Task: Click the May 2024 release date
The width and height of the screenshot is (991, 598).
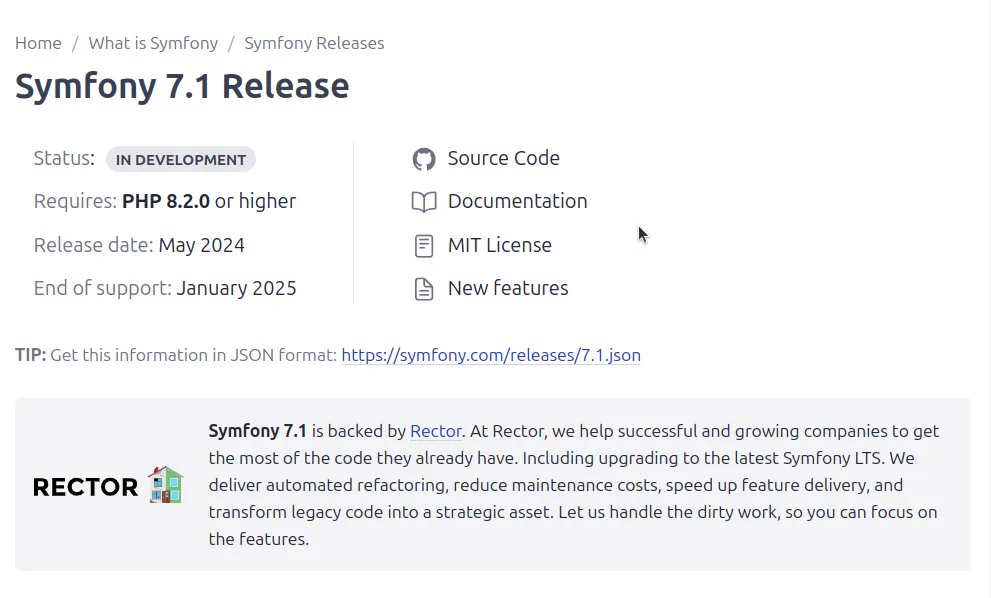Action: tap(202, 245)
